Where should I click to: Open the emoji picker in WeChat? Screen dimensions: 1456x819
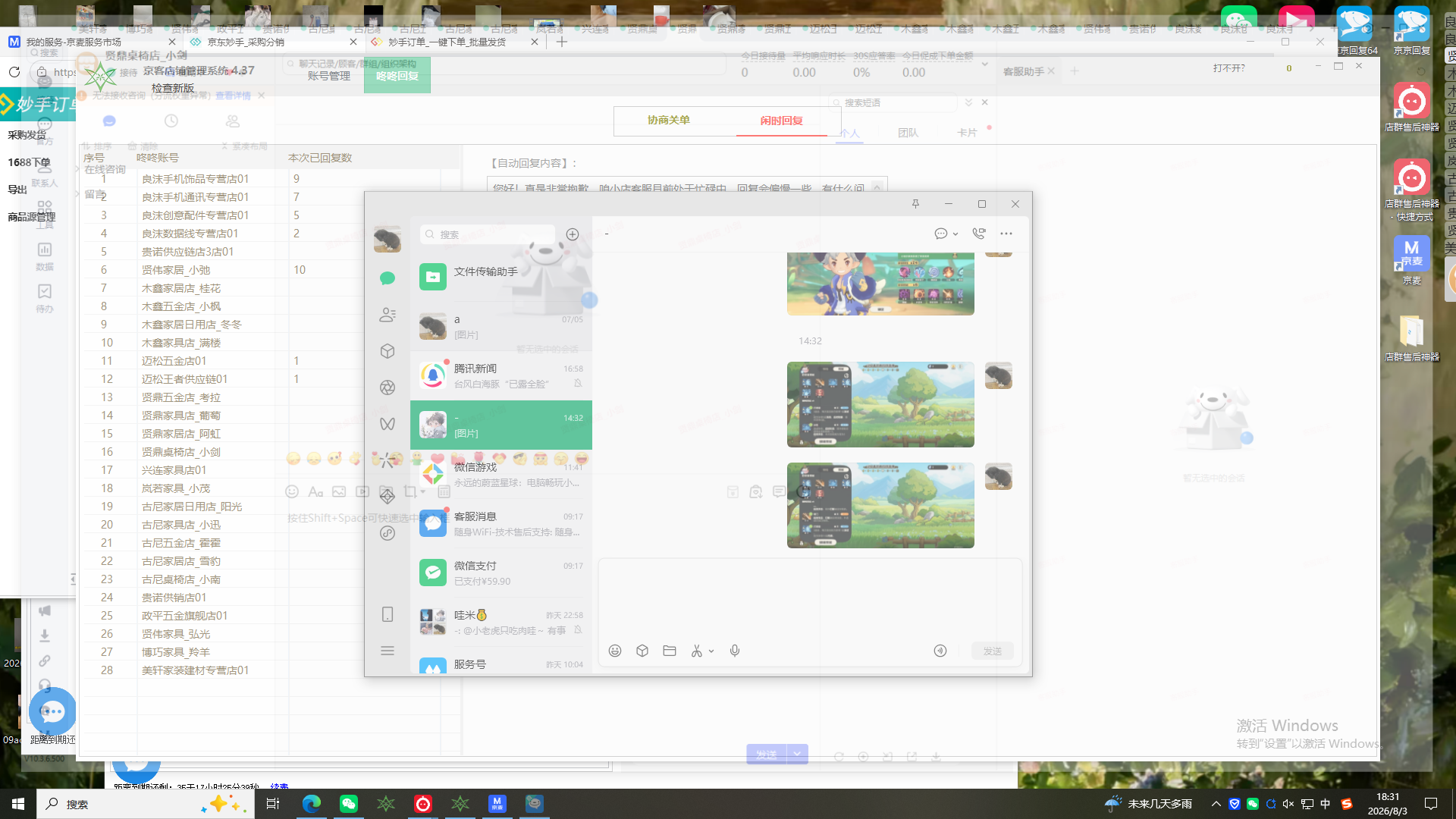(x=615, y=651)
